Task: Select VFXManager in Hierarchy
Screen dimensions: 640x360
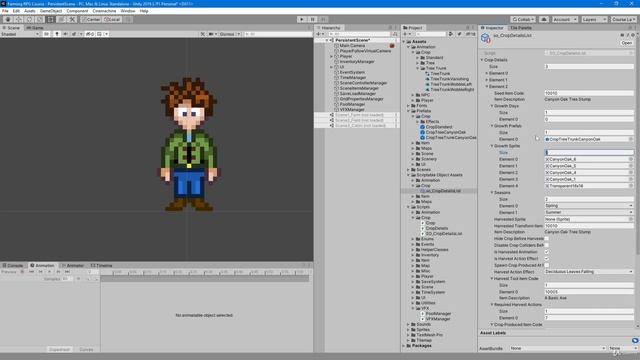Action: pyautogui.click(x=352, y=109)
